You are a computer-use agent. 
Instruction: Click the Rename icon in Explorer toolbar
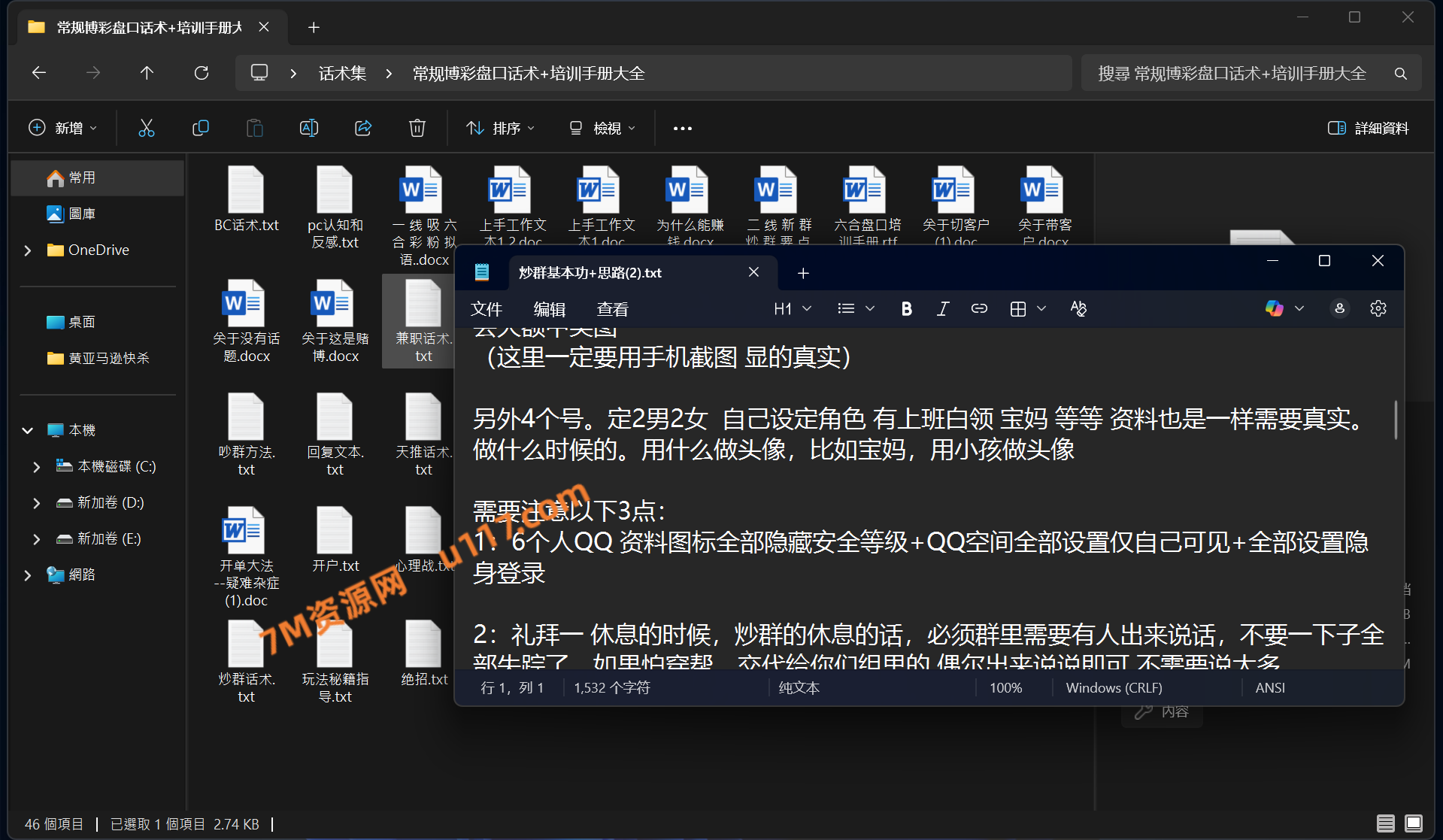point(309,128)
